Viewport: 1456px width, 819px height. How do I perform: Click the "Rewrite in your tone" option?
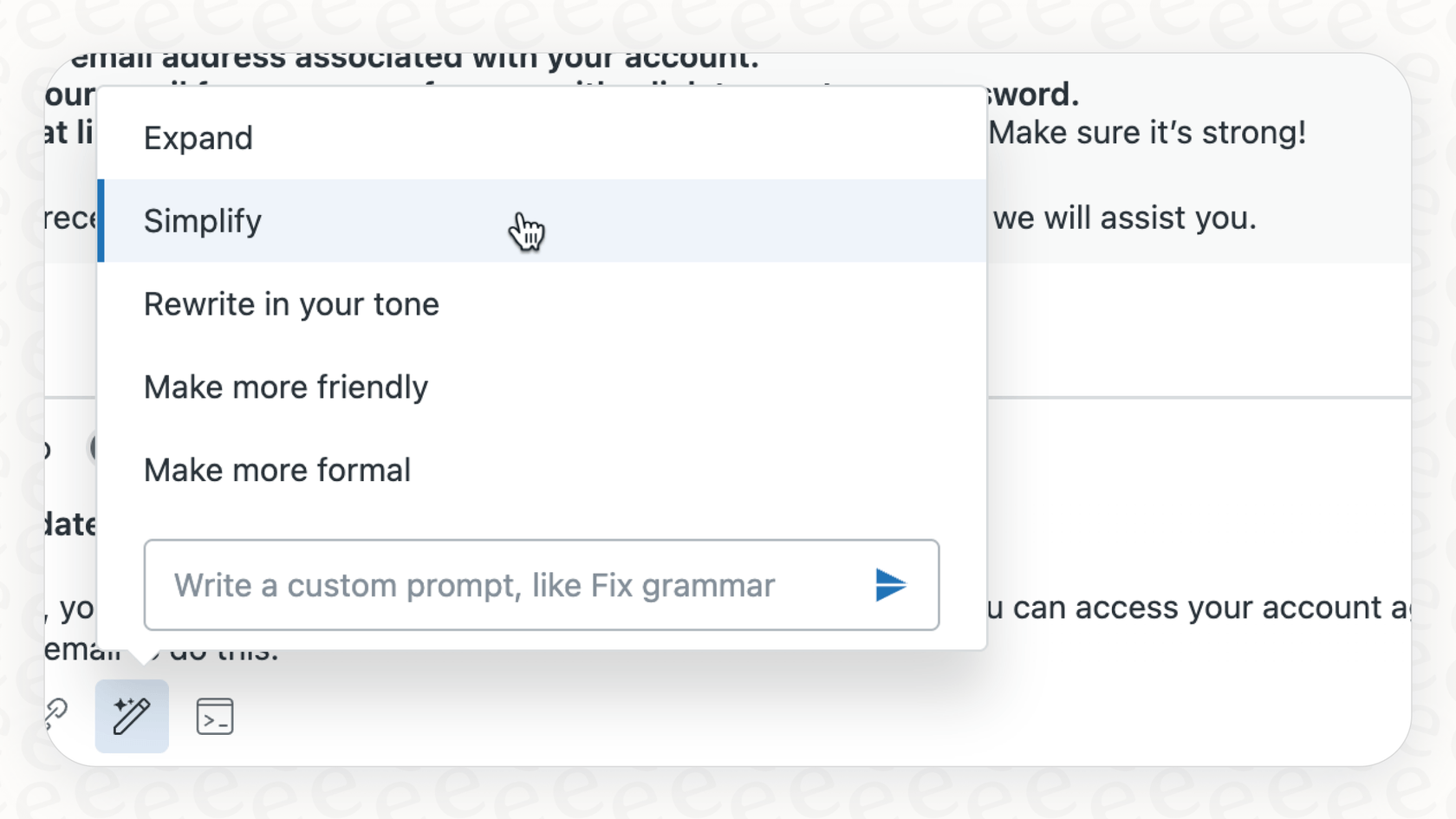click(291, 303)
